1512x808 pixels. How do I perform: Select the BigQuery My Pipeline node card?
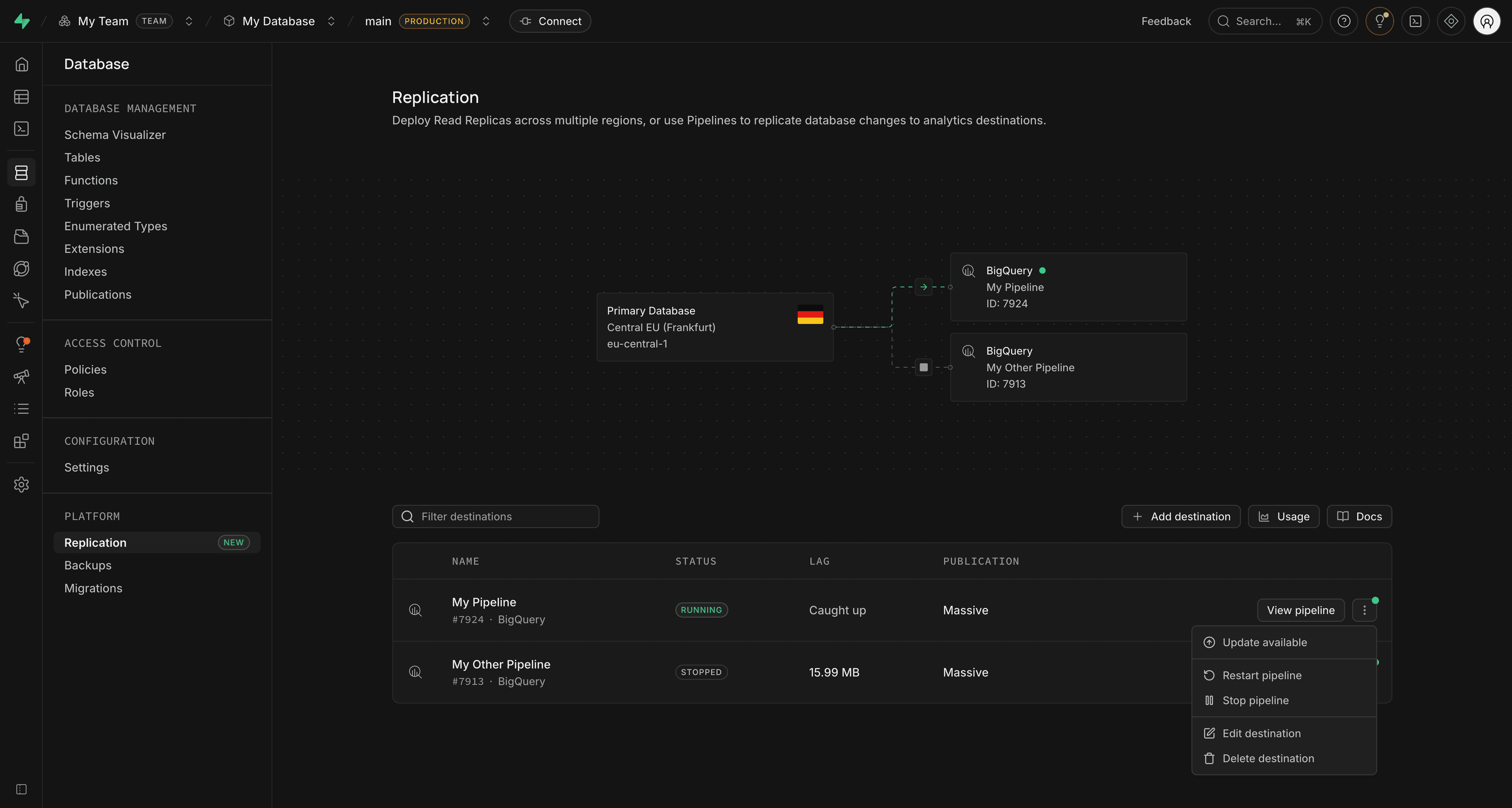1068,287
